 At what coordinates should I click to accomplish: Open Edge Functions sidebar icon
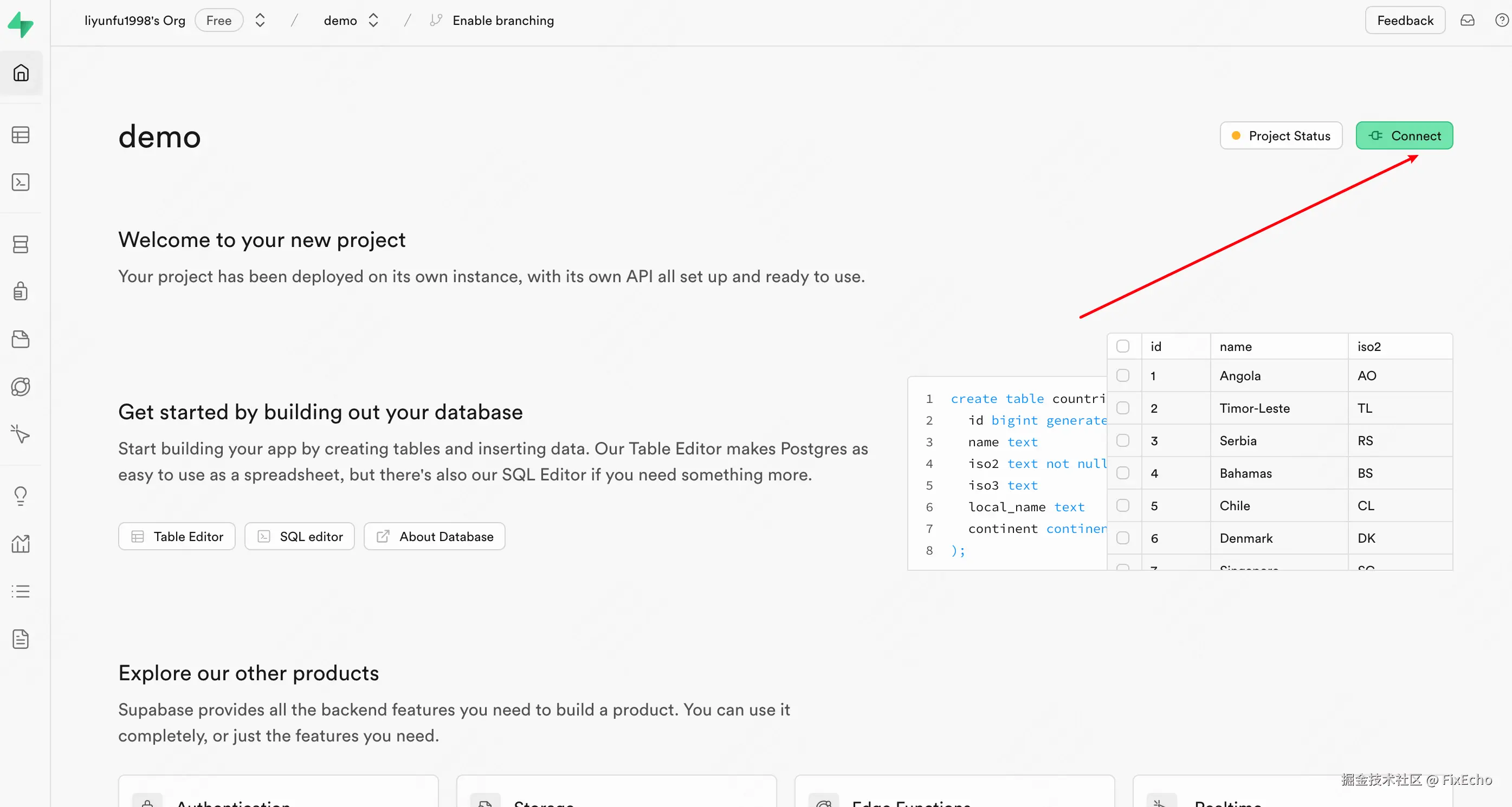[21, 387]
